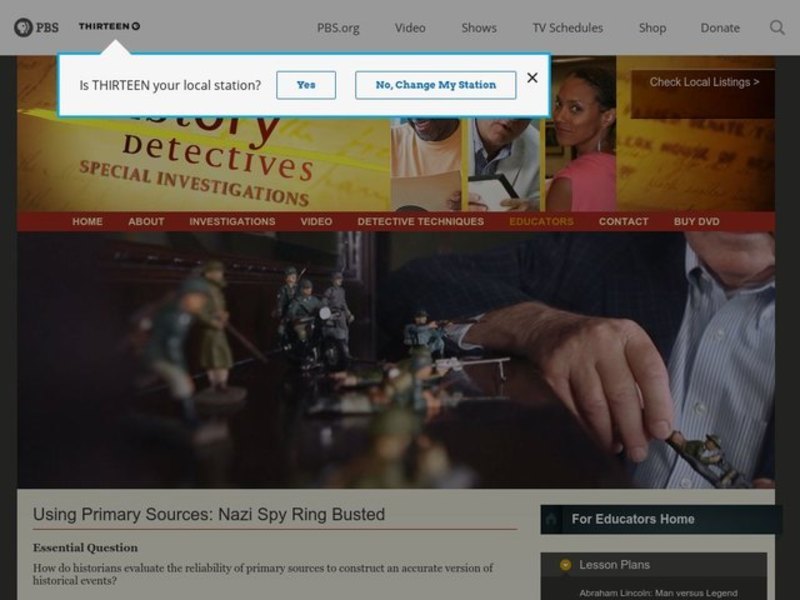The width and height of the screenshot is (800, 600).
Task: Visit the Shop page
Action: (652, 28)
